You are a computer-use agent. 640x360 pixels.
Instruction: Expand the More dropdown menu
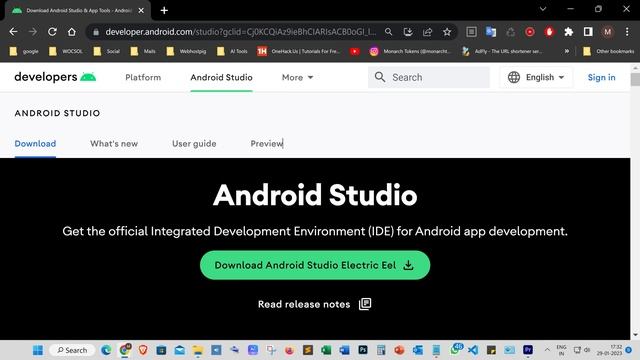click(297, 77)
